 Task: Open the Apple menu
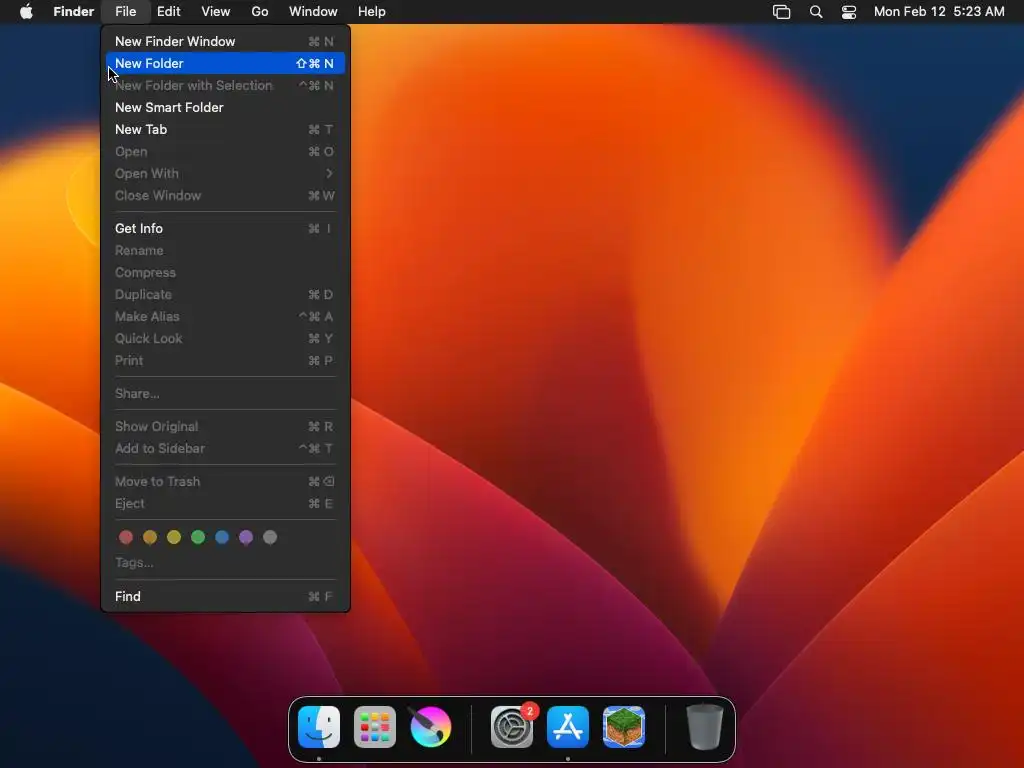point(26,11)
